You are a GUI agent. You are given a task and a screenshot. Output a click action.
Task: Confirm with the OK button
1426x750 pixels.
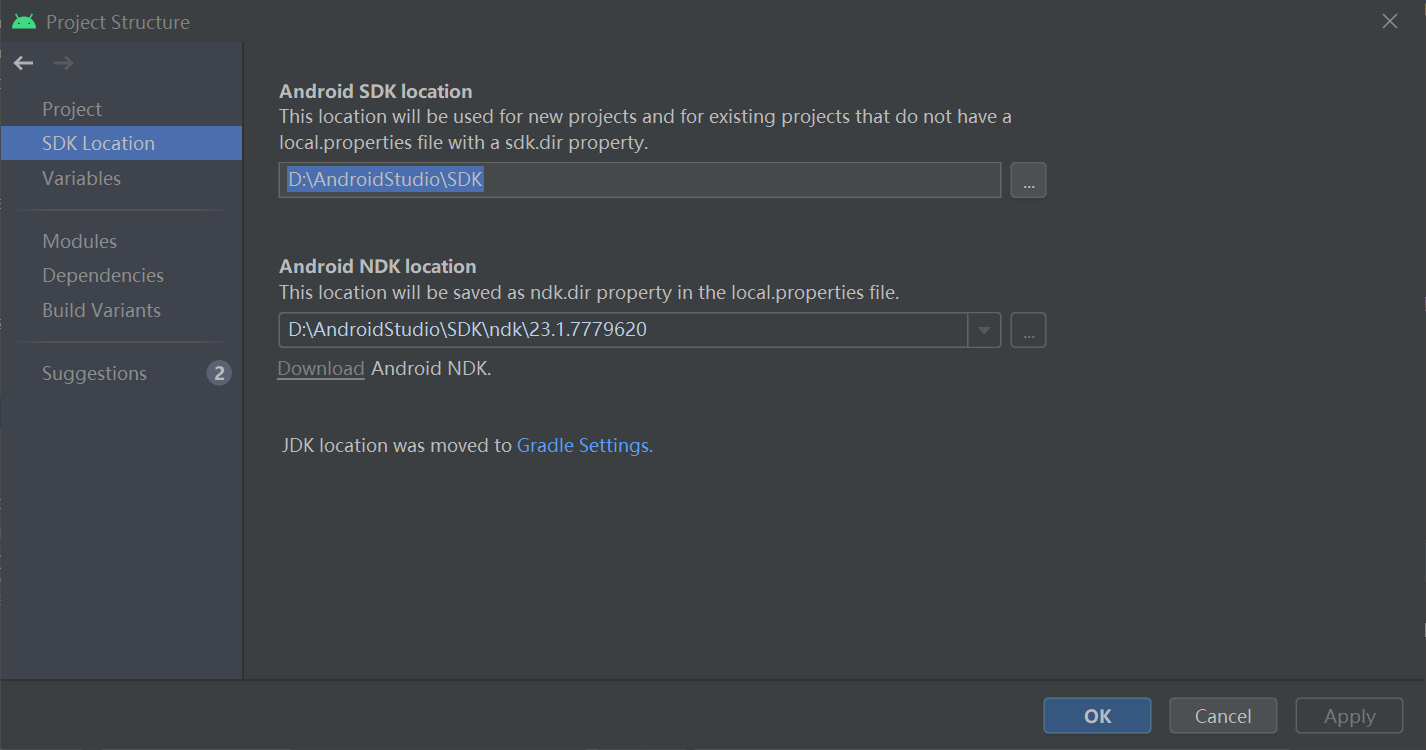(1097, 716)
